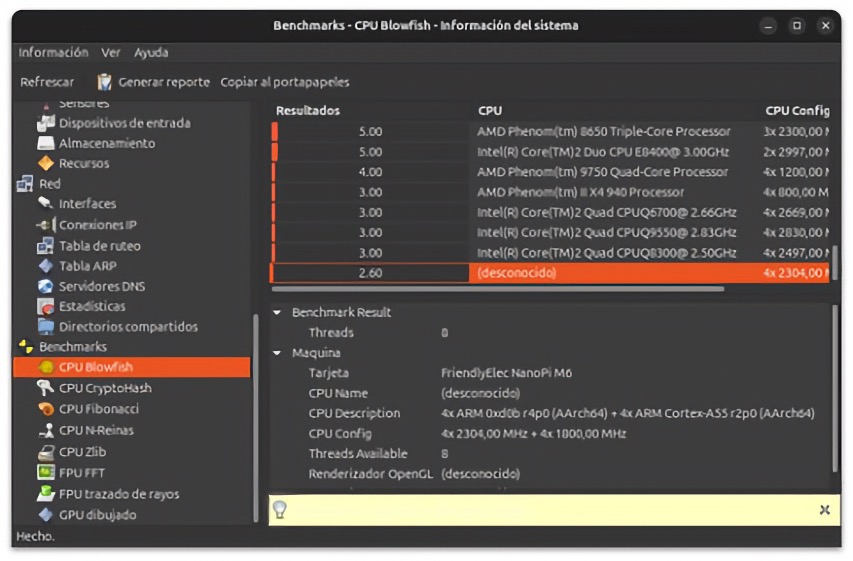Viewport: 853px width, 561px height.
Task: Click the details panel vertical scrollbar
Action: tap(835, 389)
